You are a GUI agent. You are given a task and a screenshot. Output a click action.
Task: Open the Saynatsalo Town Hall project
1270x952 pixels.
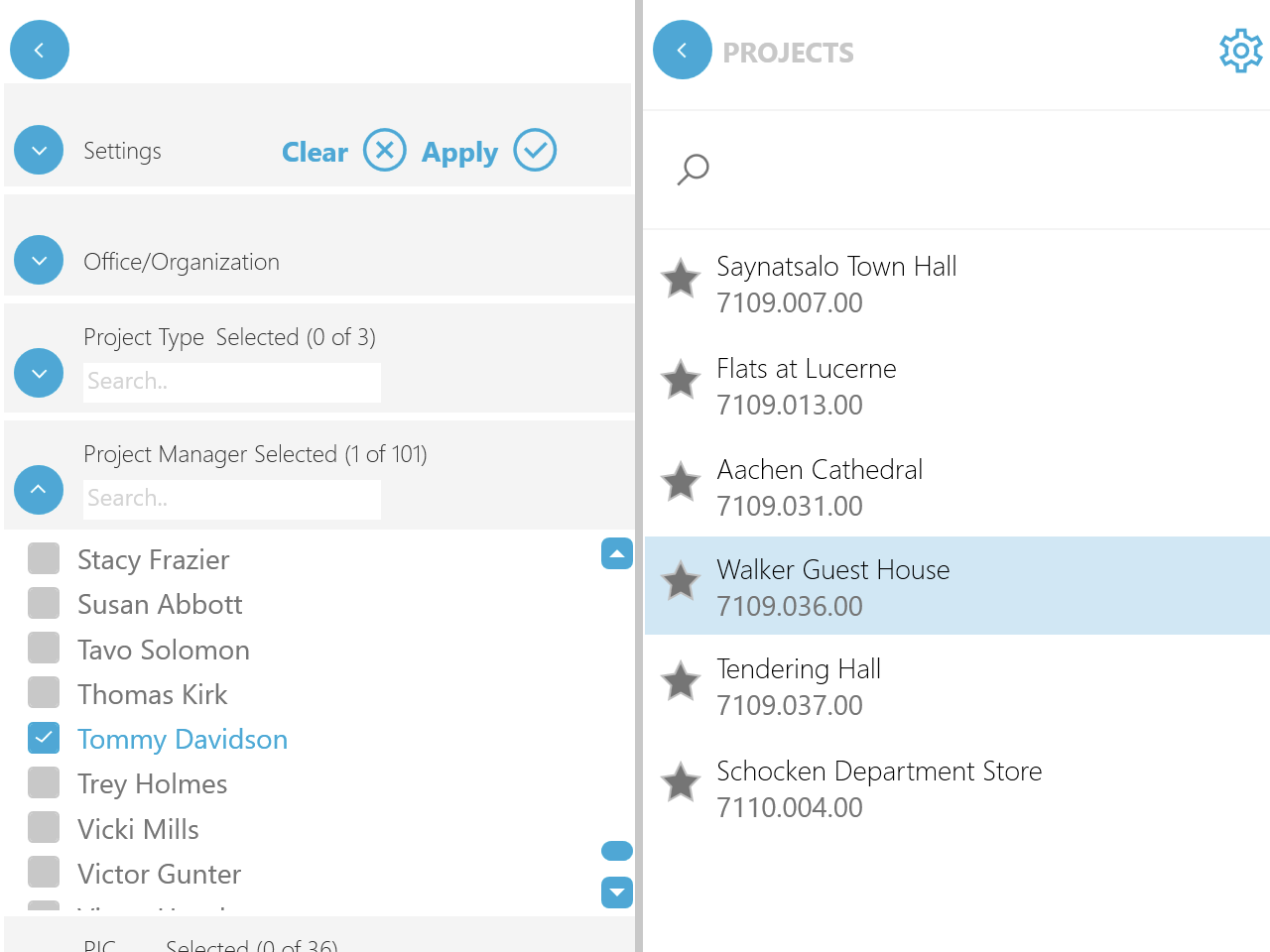pos(957,284)
